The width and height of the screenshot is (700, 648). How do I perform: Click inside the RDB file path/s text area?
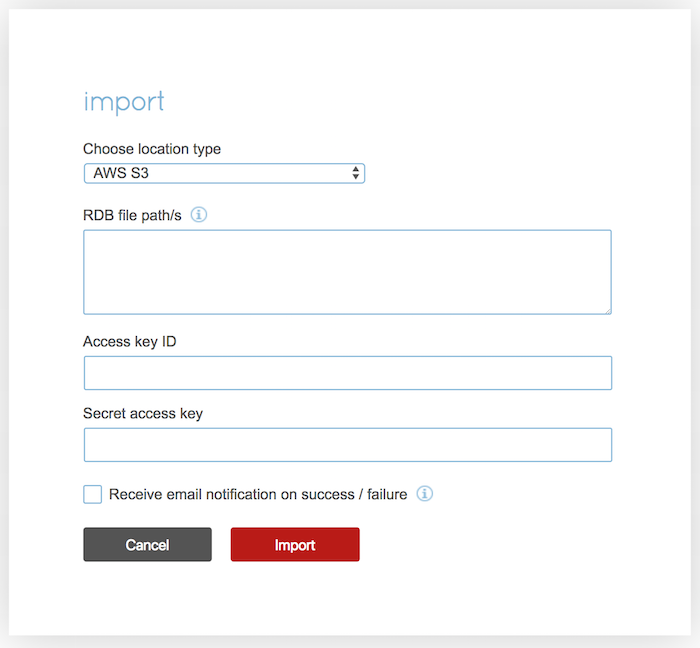tap(347, 272)
